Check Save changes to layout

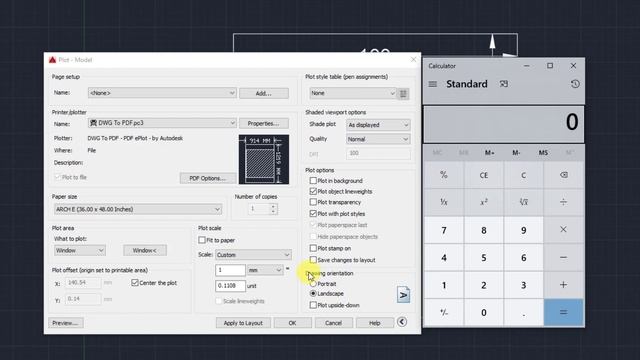(313, 260)
